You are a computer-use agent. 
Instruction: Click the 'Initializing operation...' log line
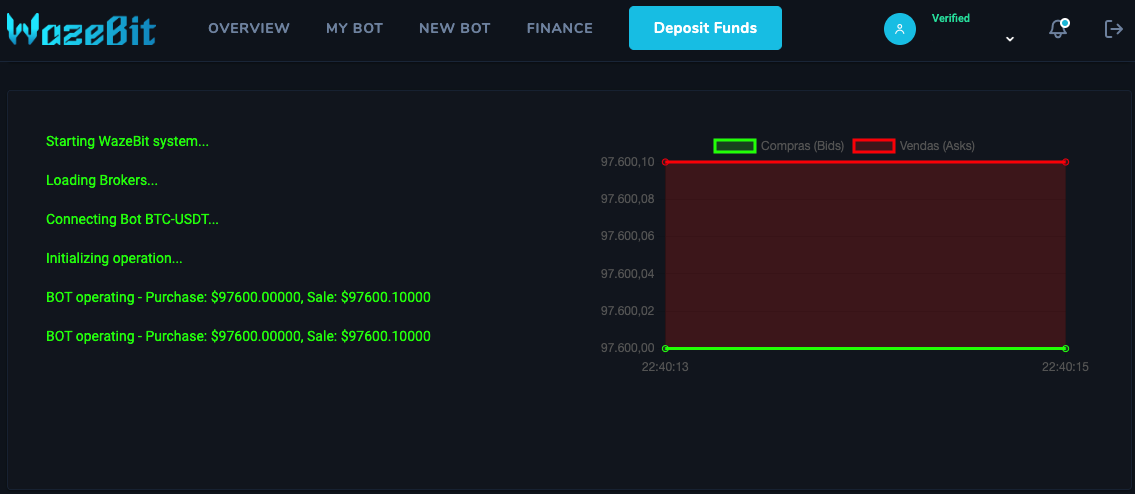pos(114,259)
